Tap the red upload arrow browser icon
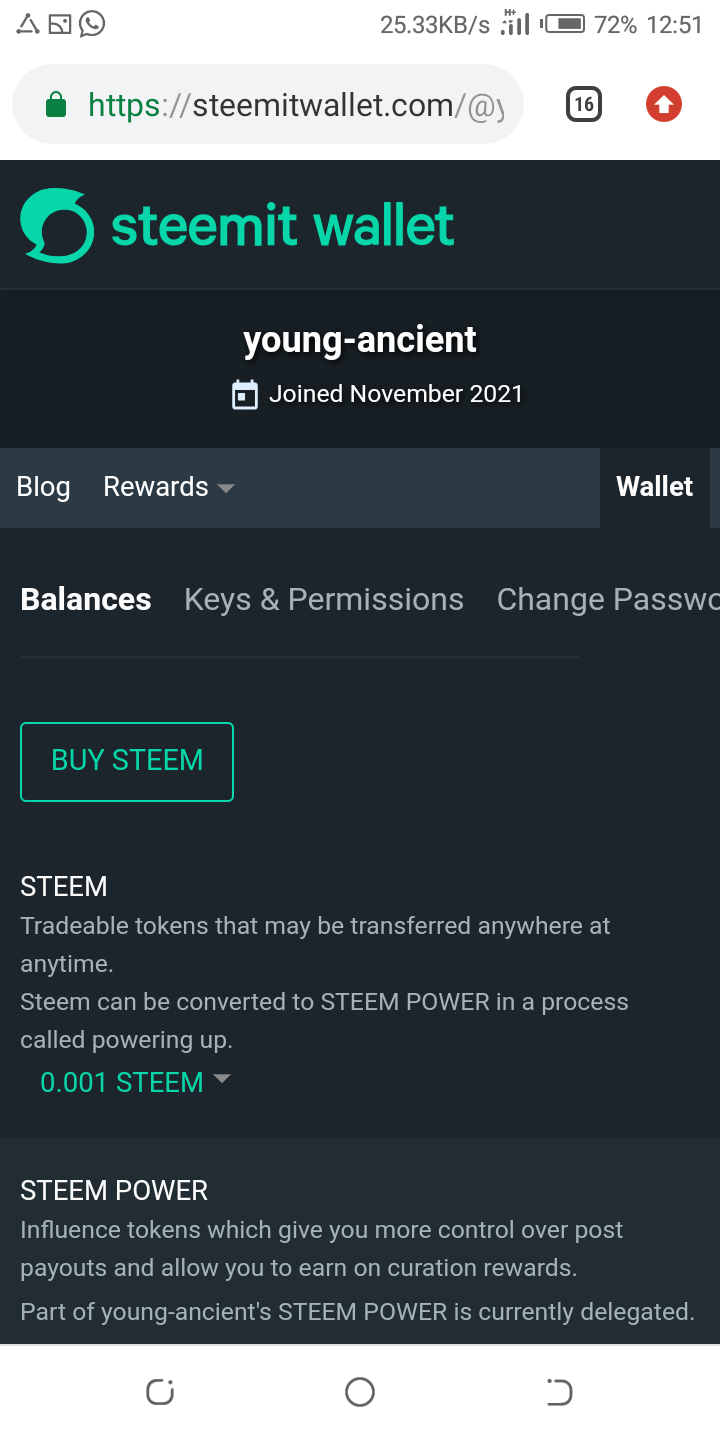This screenshot has height=1440, width=720. pos(663,104)
